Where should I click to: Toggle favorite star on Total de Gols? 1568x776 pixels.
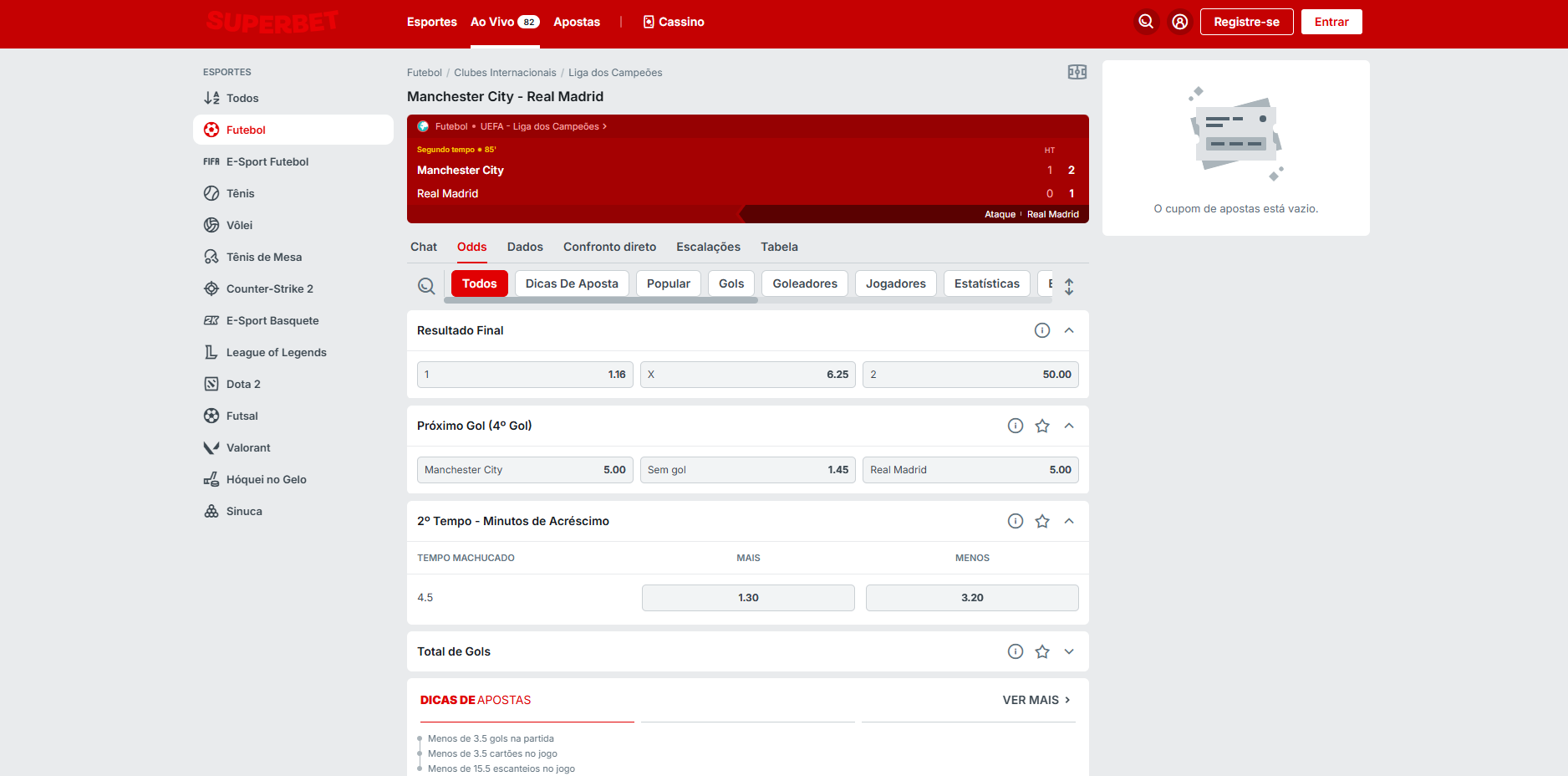click(x=1041, y=651)
